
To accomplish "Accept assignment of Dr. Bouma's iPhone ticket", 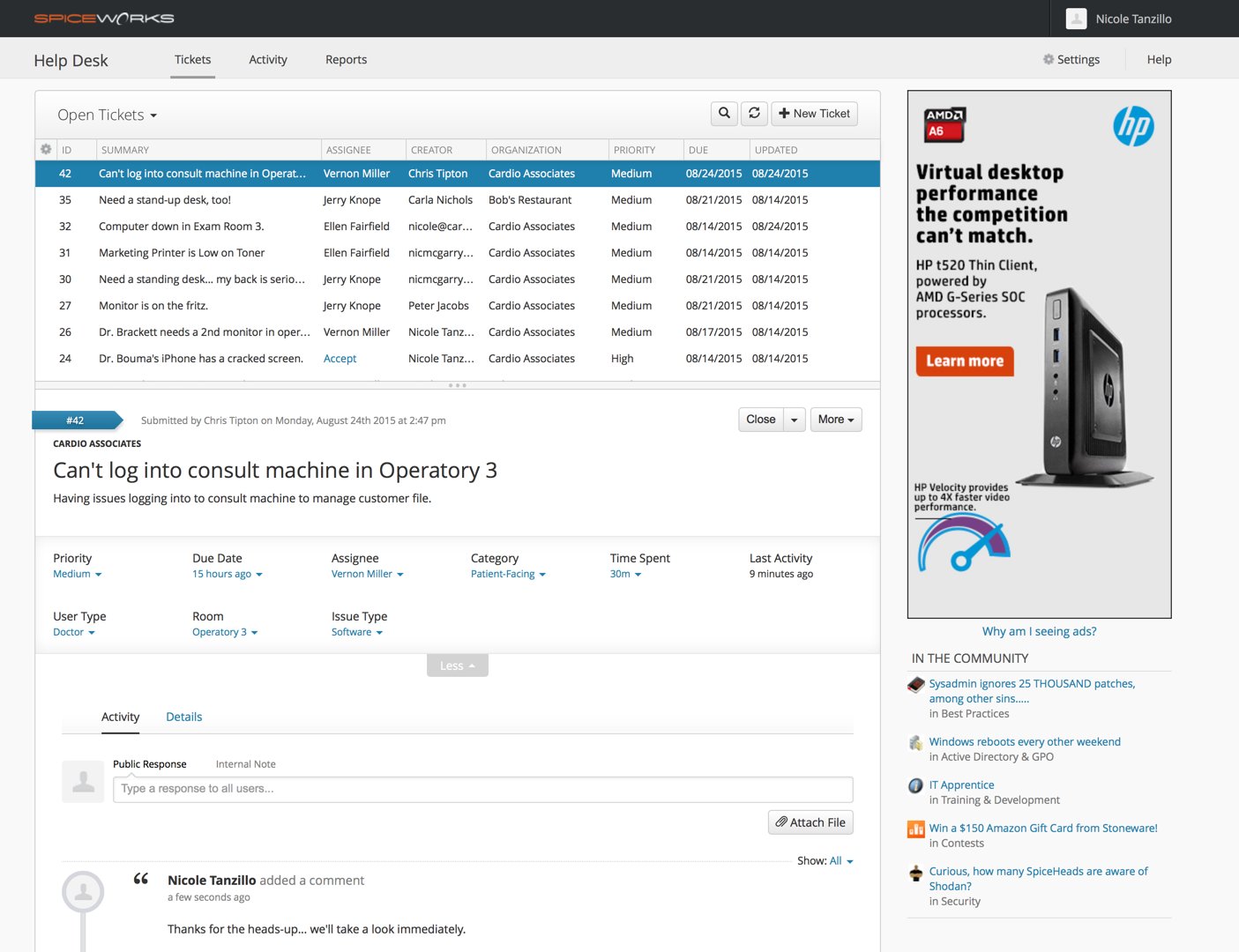I will pos(340,358).
